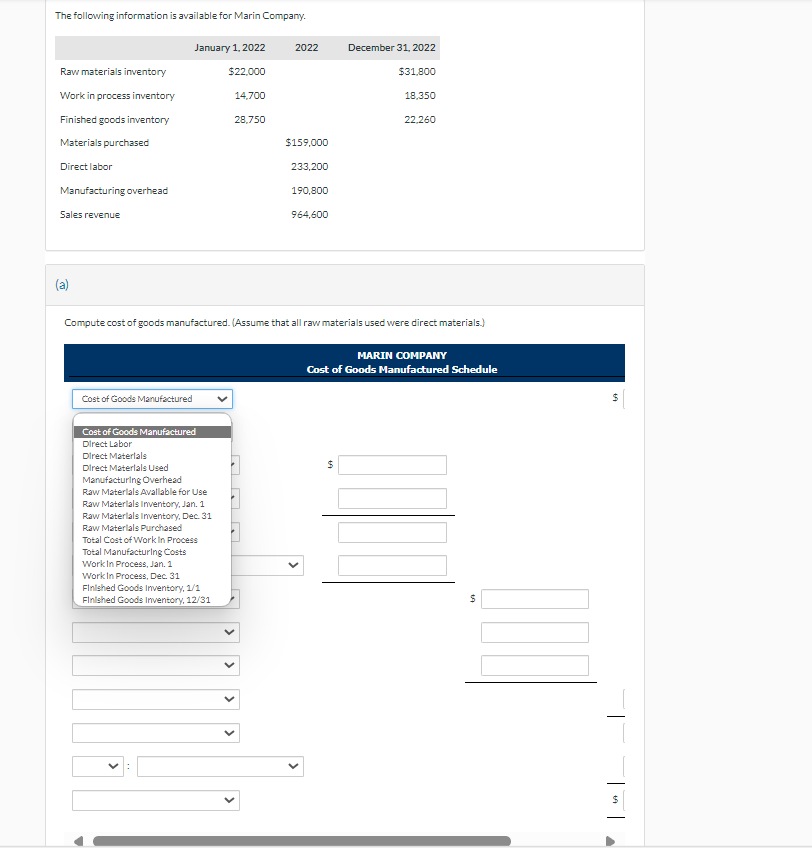Click the first dollar amount input field
This screenshot has height=848, width=812.
point(392,465)
